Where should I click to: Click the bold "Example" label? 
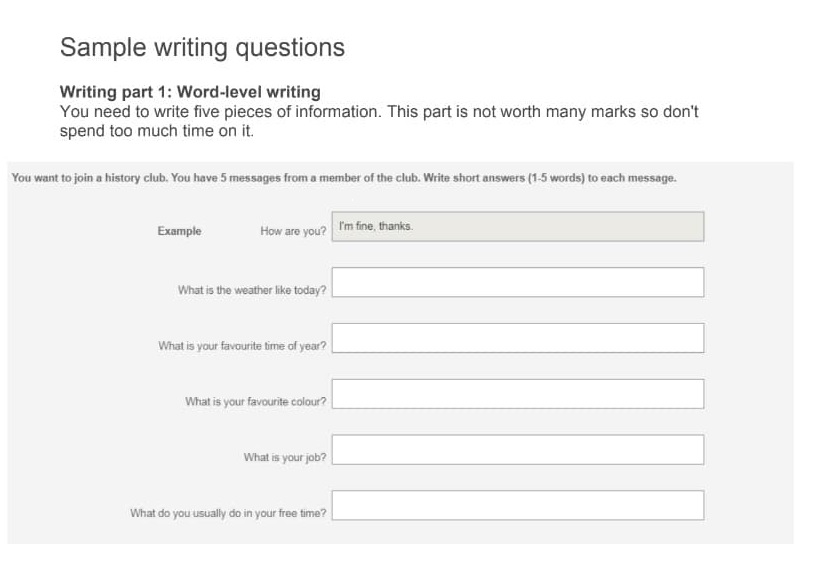[179, 231]
